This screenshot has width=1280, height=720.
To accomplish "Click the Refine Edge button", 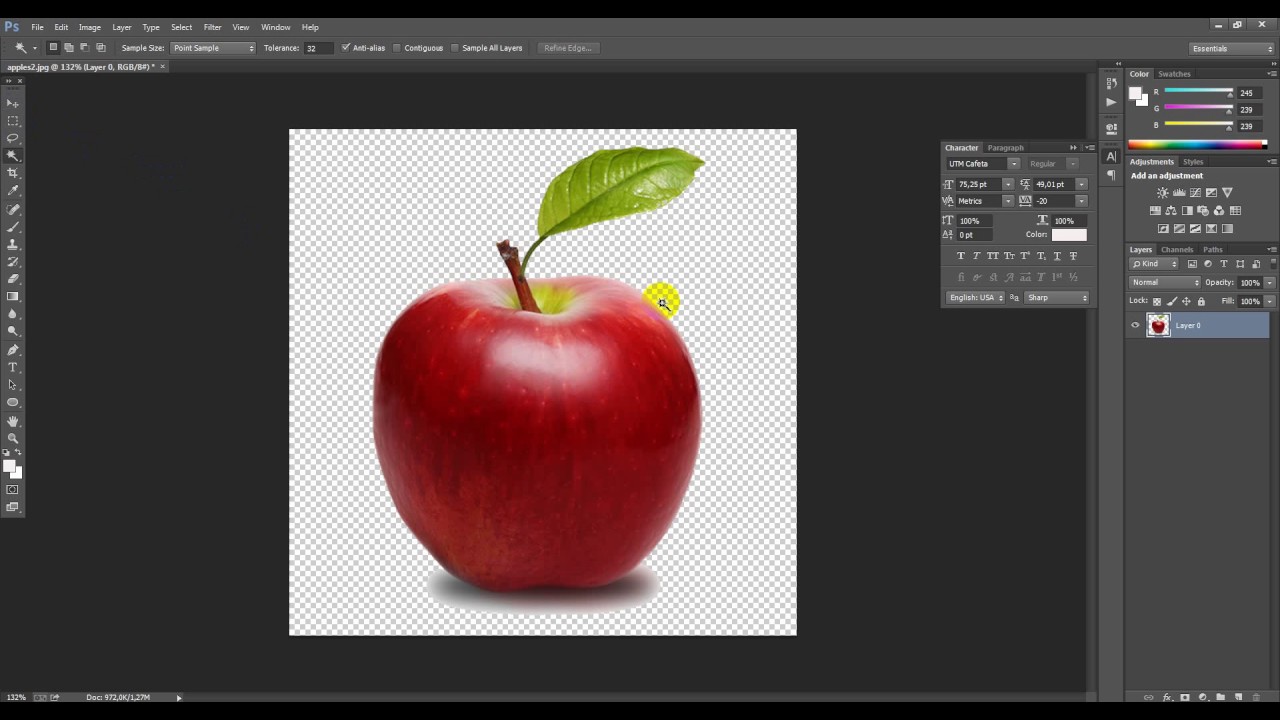I will coord(567,48).
